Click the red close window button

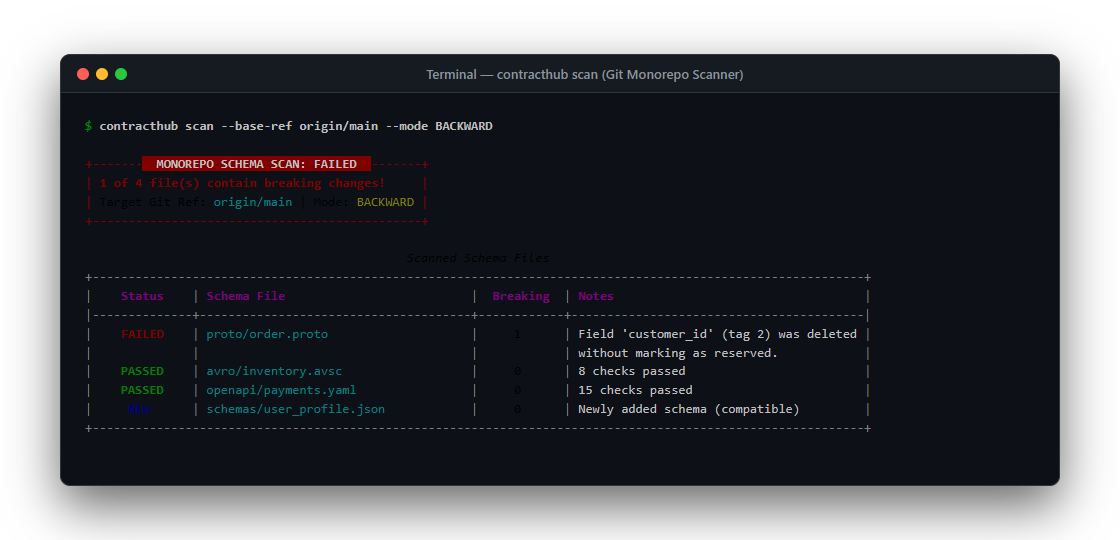tap(83, 74)
